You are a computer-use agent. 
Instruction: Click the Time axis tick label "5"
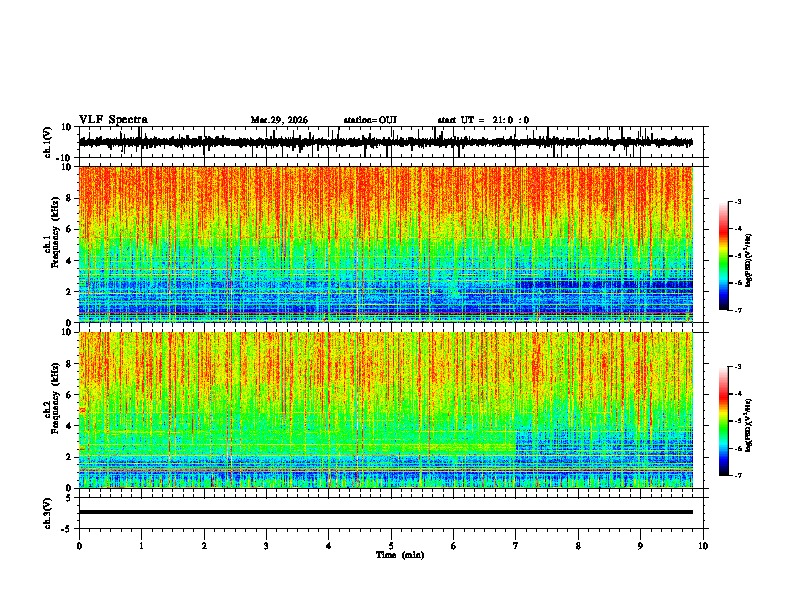(x=391, y=546)
